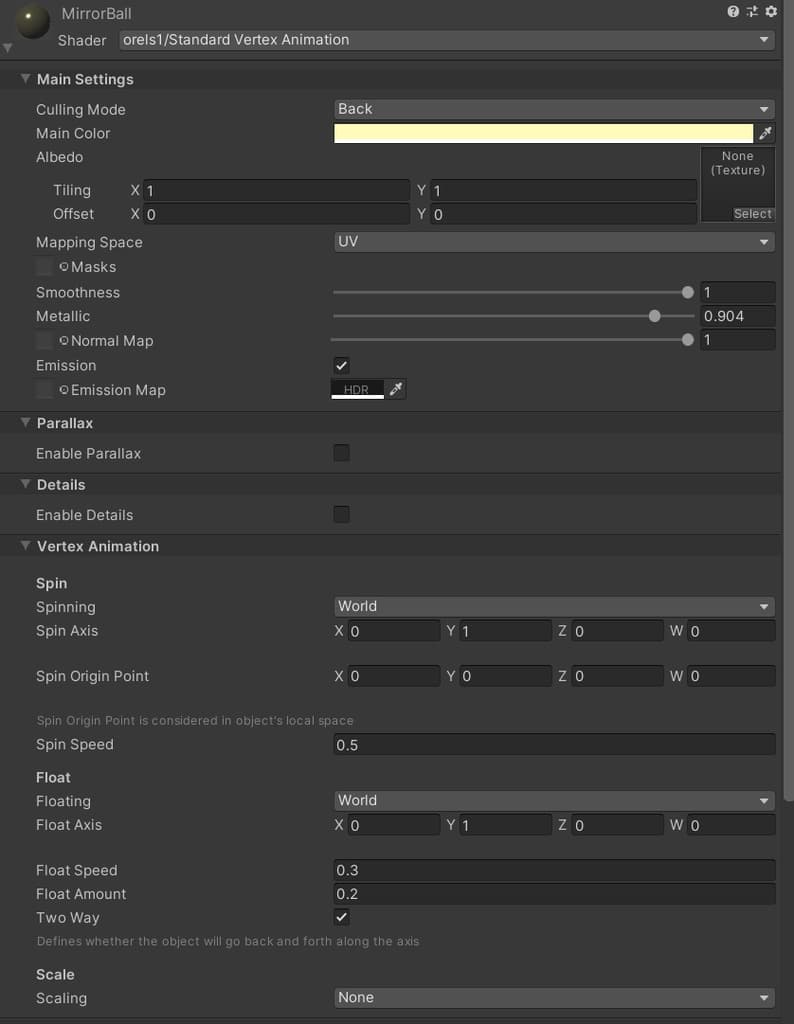Open the Main Color swatch
The image size is (794, 1024).
pos(543,134)
